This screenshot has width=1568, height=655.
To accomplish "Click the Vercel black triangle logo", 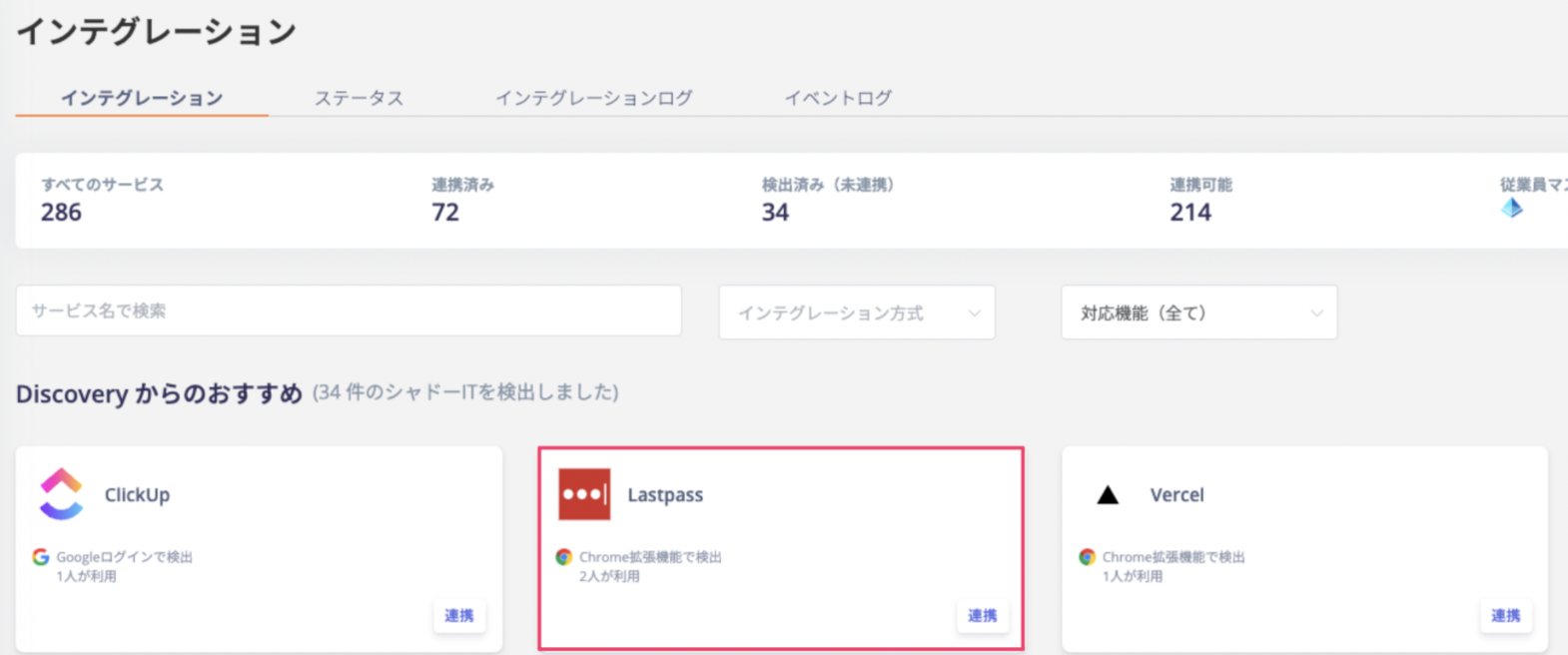I will [x=1108, y=494].
